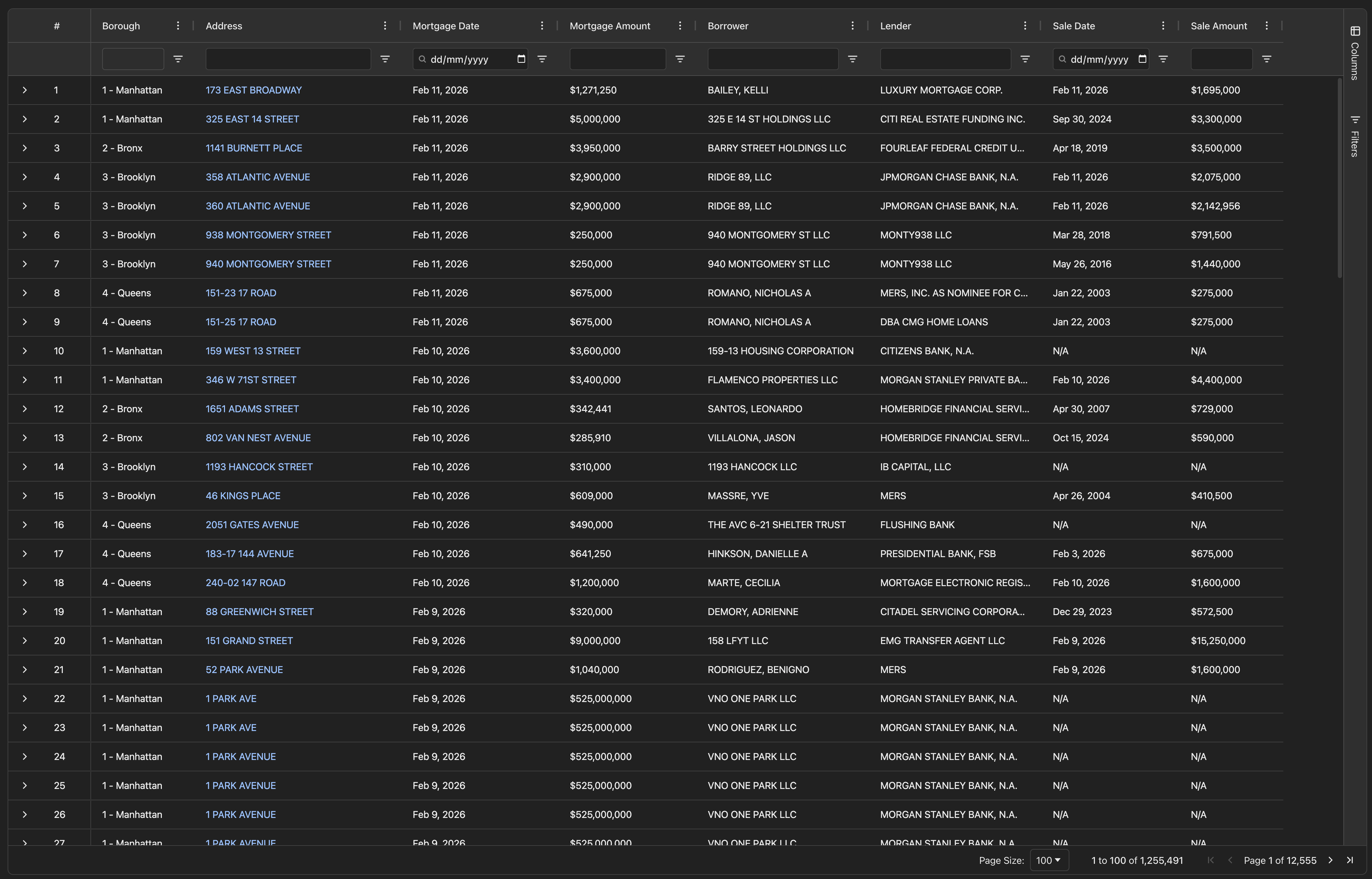Open the Borough column menu icon

tap(178, 26)
